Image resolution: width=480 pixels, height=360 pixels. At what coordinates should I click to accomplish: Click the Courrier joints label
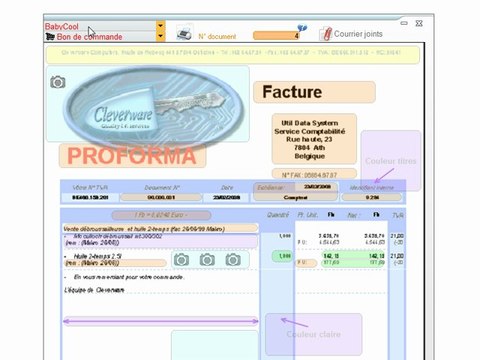point(358,34)
